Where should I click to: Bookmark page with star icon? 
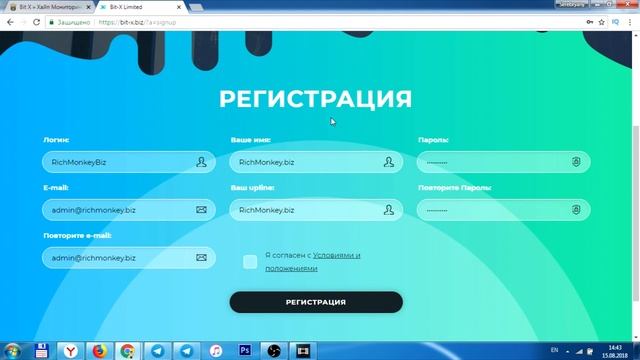click(x=602, y=22)
